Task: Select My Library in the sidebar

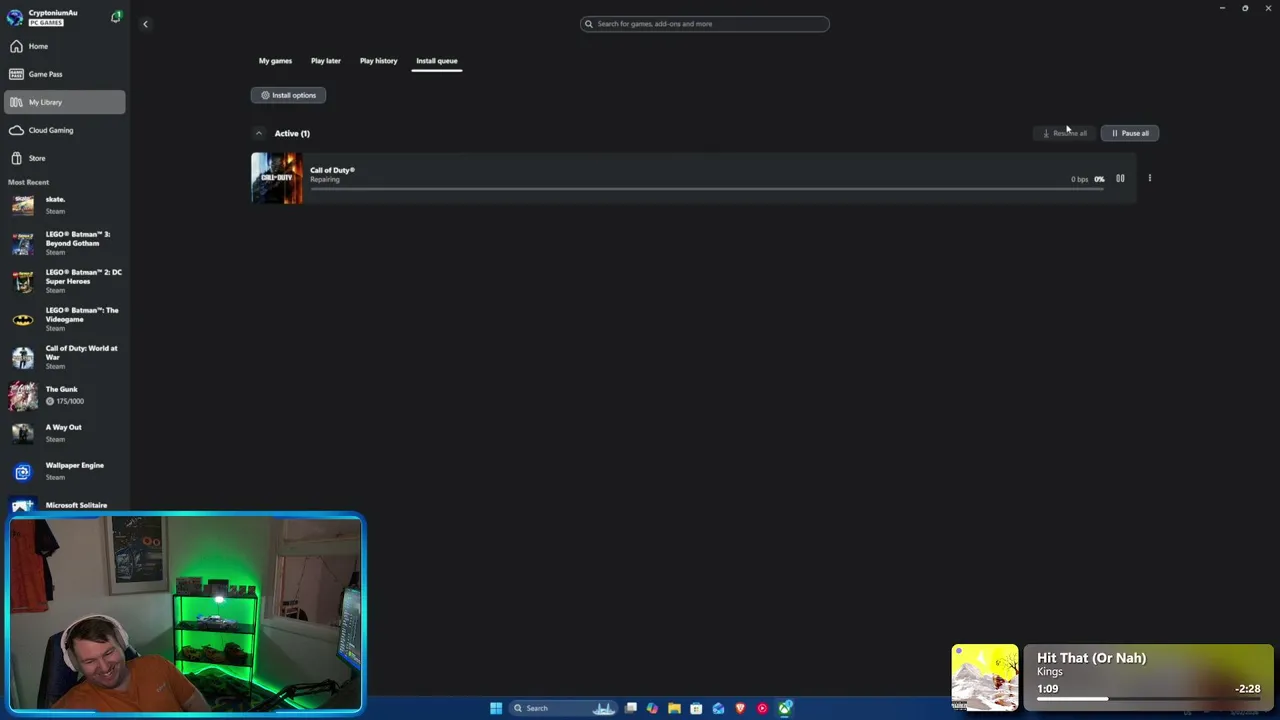Action: click(x=64, y=102)
